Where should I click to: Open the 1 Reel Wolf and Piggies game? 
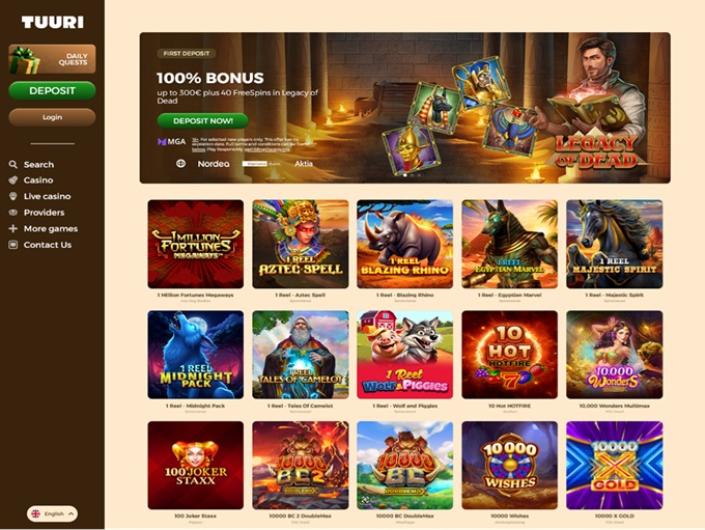pyautogui.click(x=405, y=355)
